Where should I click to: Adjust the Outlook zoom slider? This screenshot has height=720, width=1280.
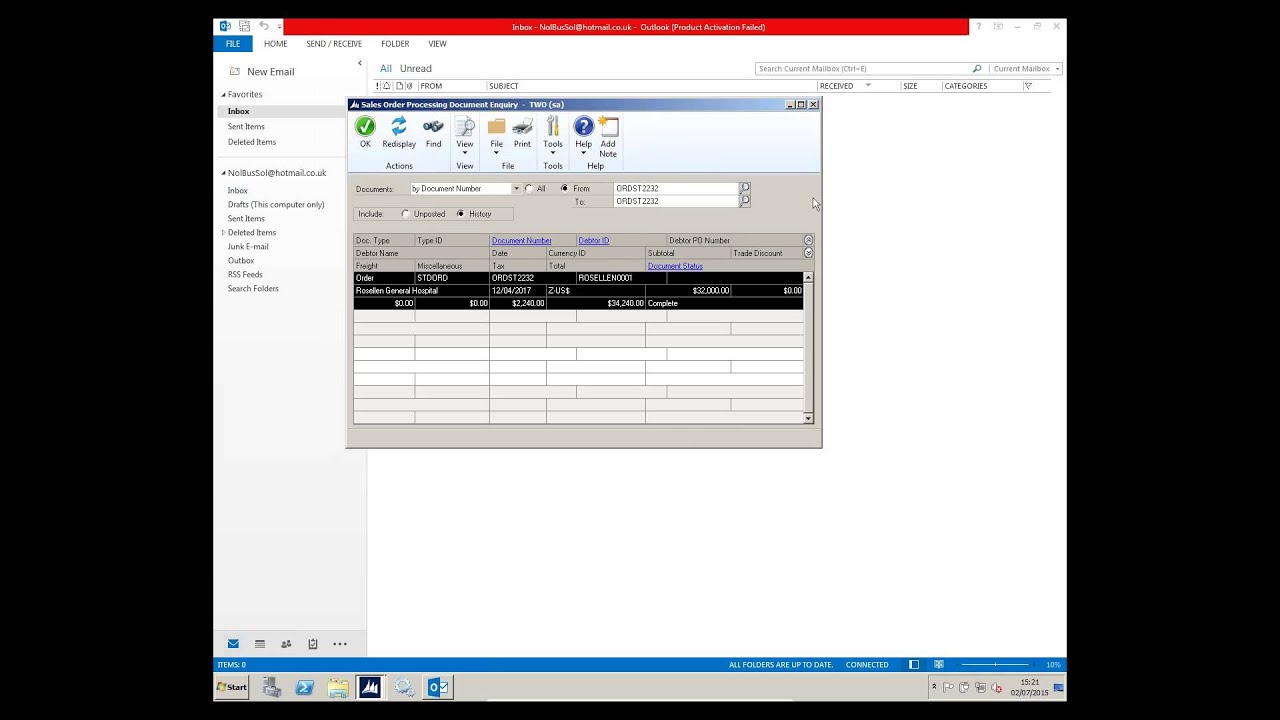[x=995, y=665]
